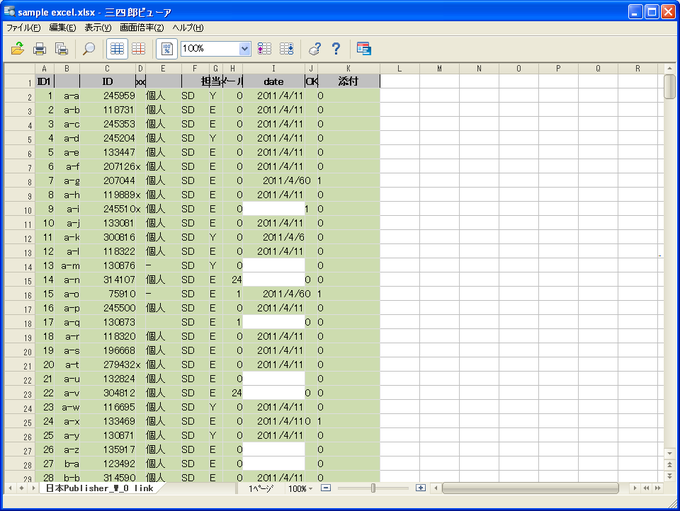The width and height of the screenshot is (680, 511).
Task: Click the 'ID' header cell in column C
Action: tap(107, 81)
